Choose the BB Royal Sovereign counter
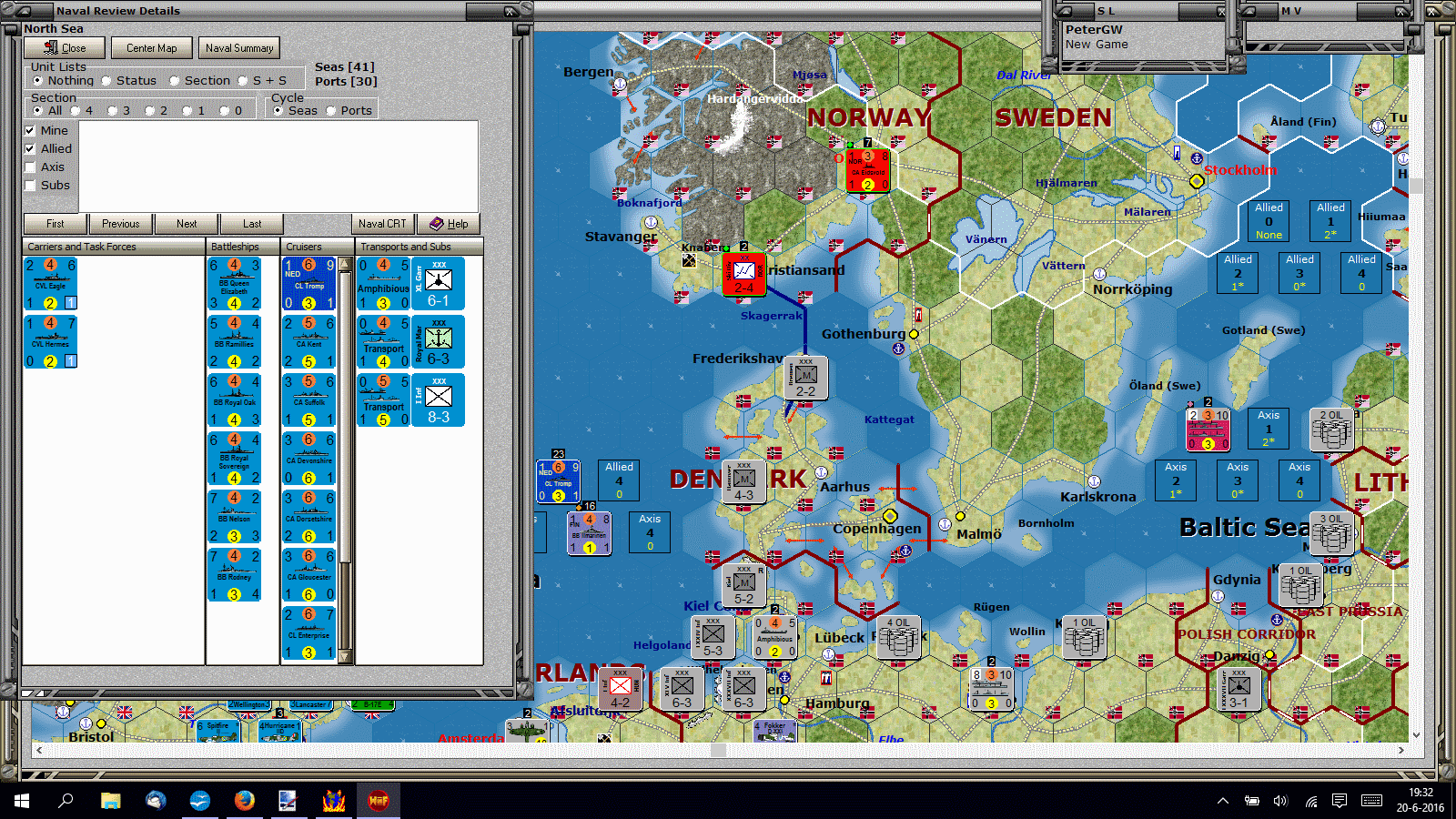Screen dimensions: 1456x819 (235, 459)
